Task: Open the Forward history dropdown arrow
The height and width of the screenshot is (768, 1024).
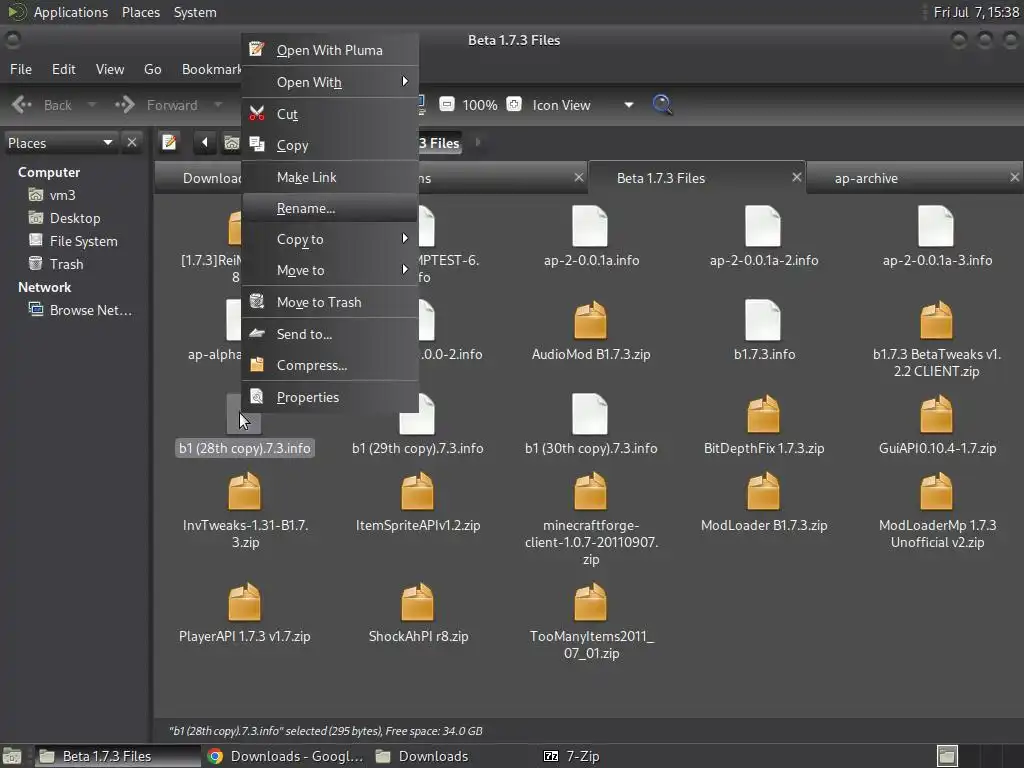Action: pos(218,105)
